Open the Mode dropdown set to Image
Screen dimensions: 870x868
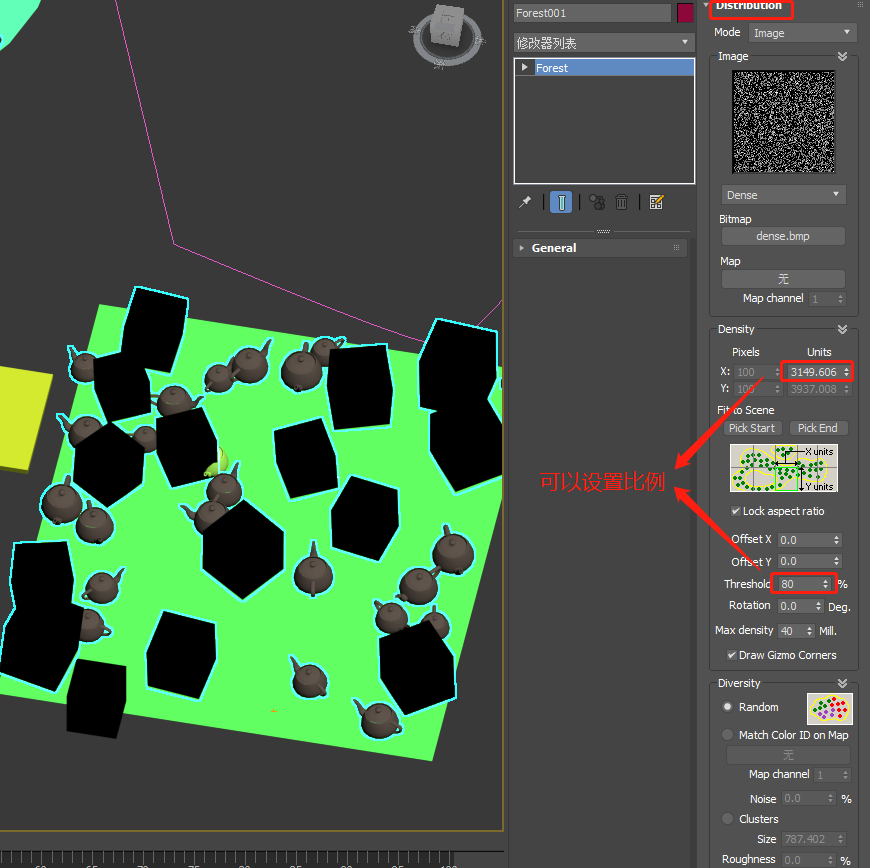[x=803, y=32]
